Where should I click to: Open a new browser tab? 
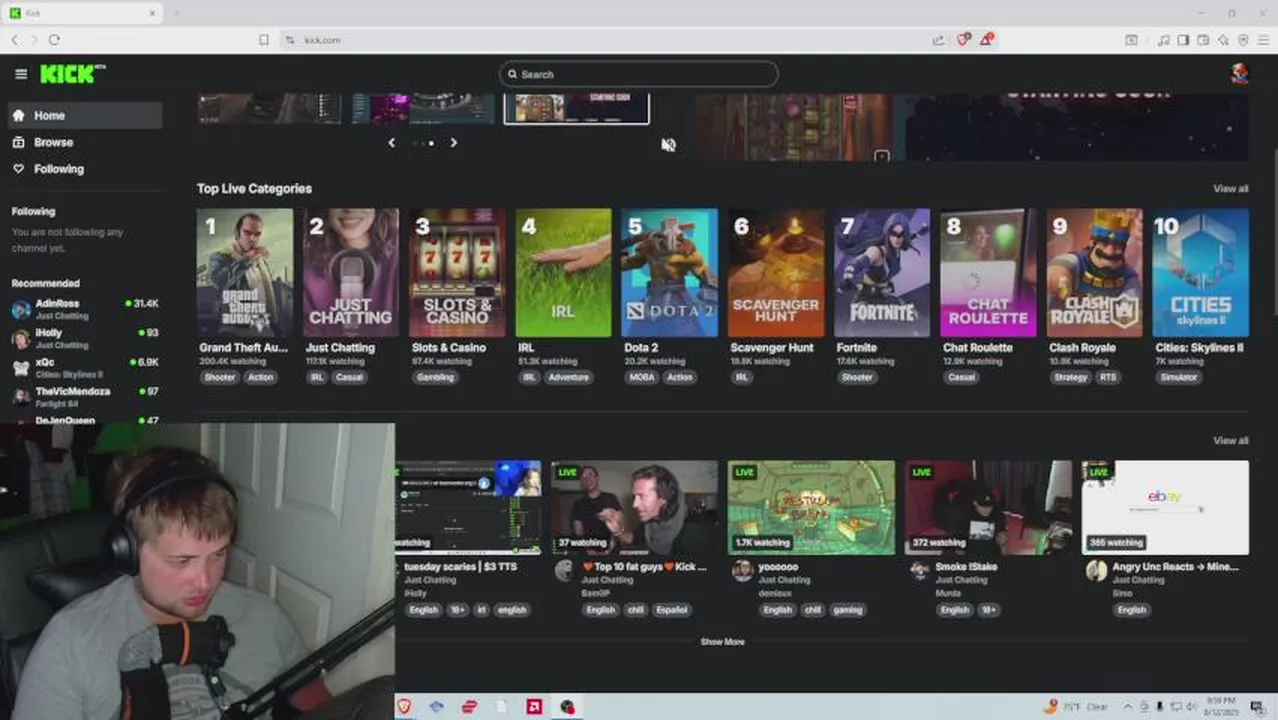pos(177,13)
